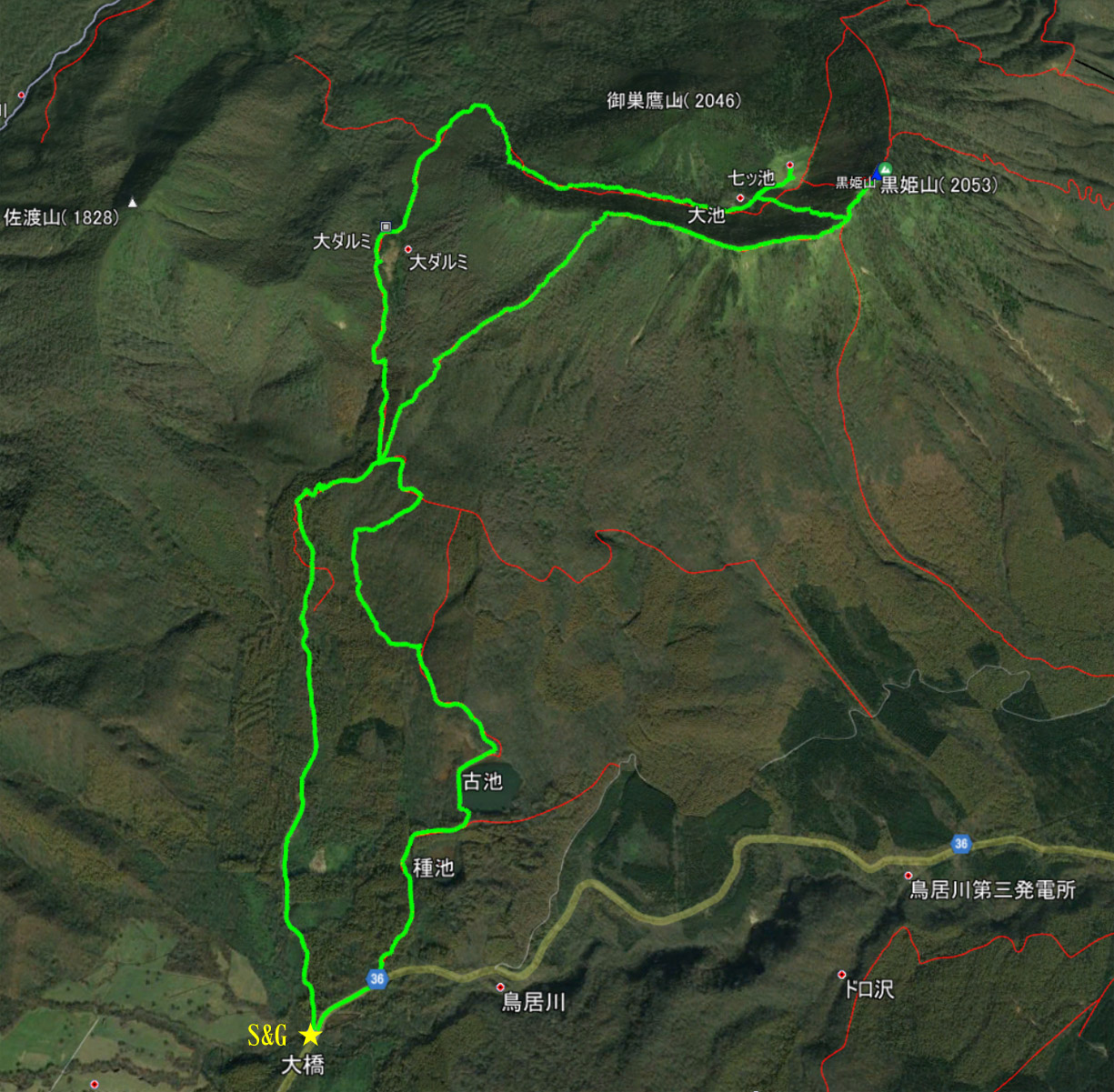Click the 御巣鷹山(2046) label

tap(674, 101)
